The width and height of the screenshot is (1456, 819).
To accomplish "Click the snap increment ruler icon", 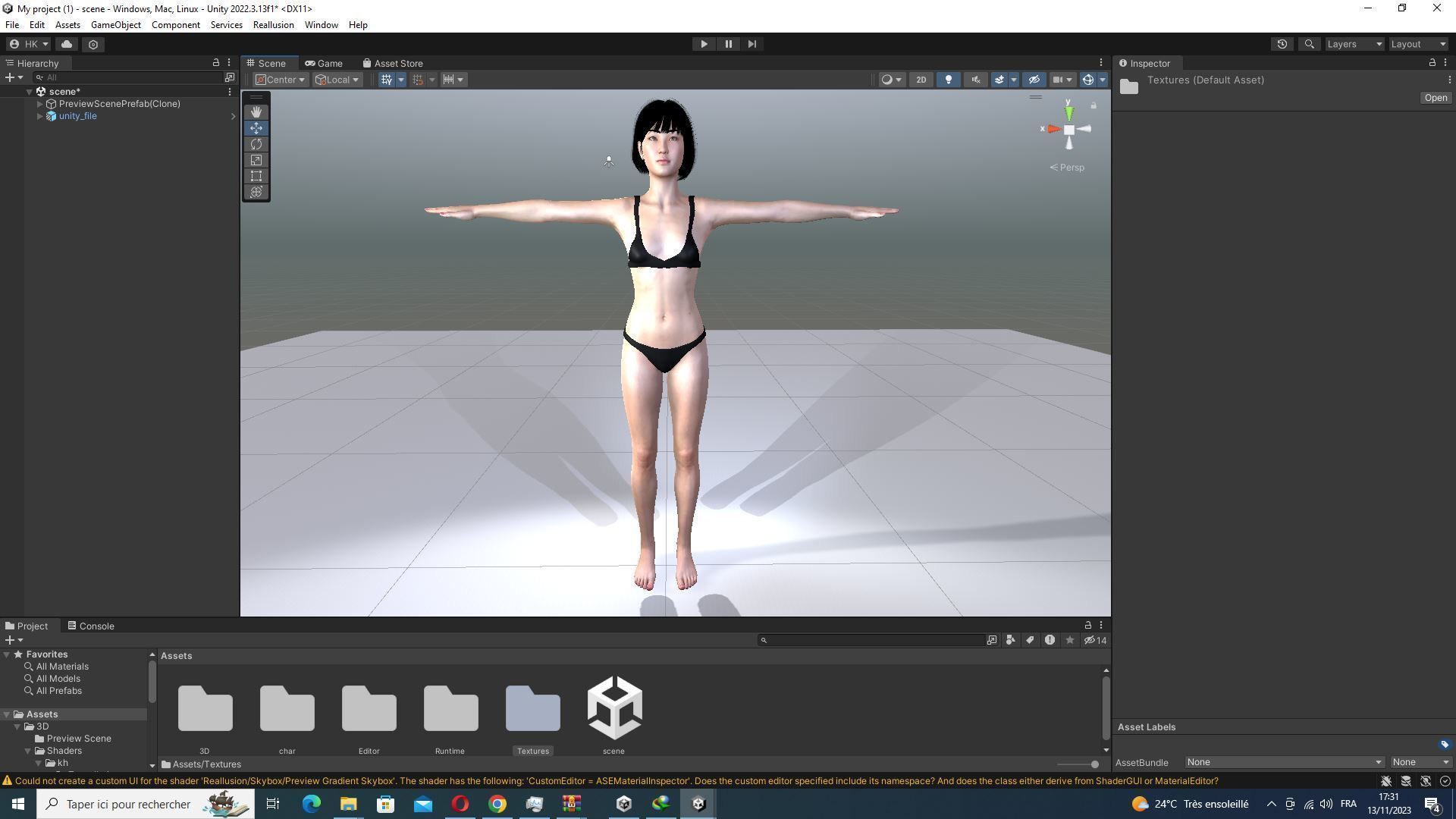I will [449, 80].
